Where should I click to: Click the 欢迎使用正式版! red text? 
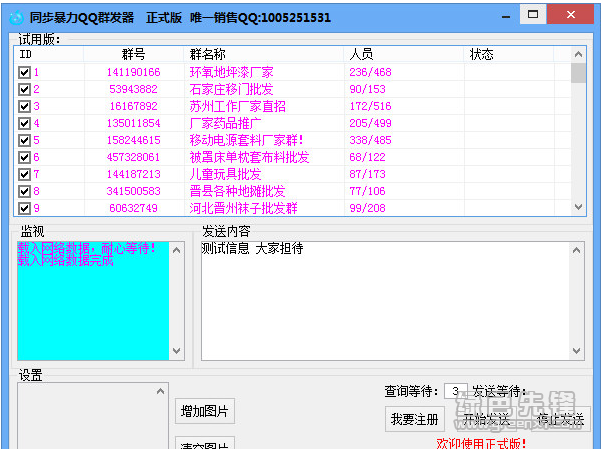pos(481,443)
